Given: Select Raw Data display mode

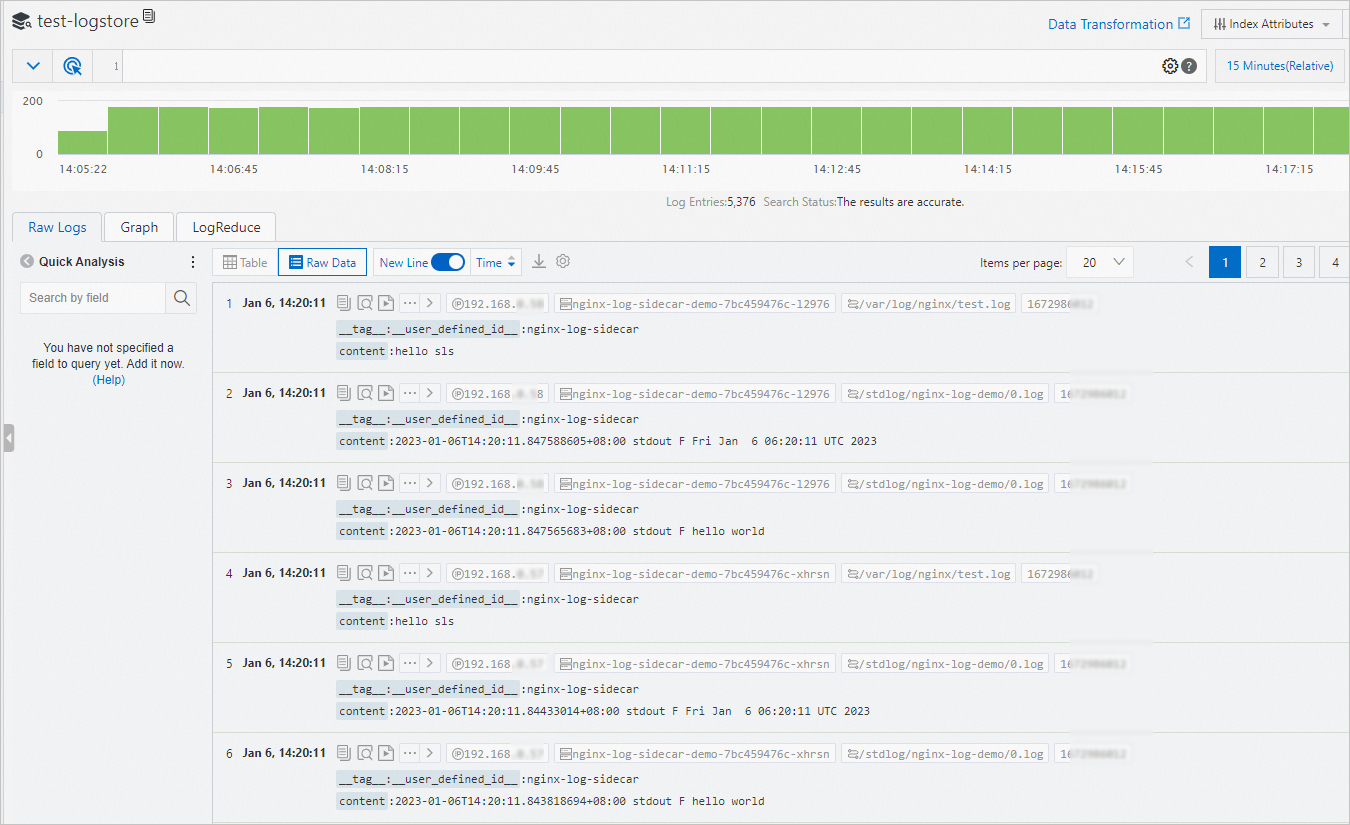Looking at the screenshot, I should [322, 262].
